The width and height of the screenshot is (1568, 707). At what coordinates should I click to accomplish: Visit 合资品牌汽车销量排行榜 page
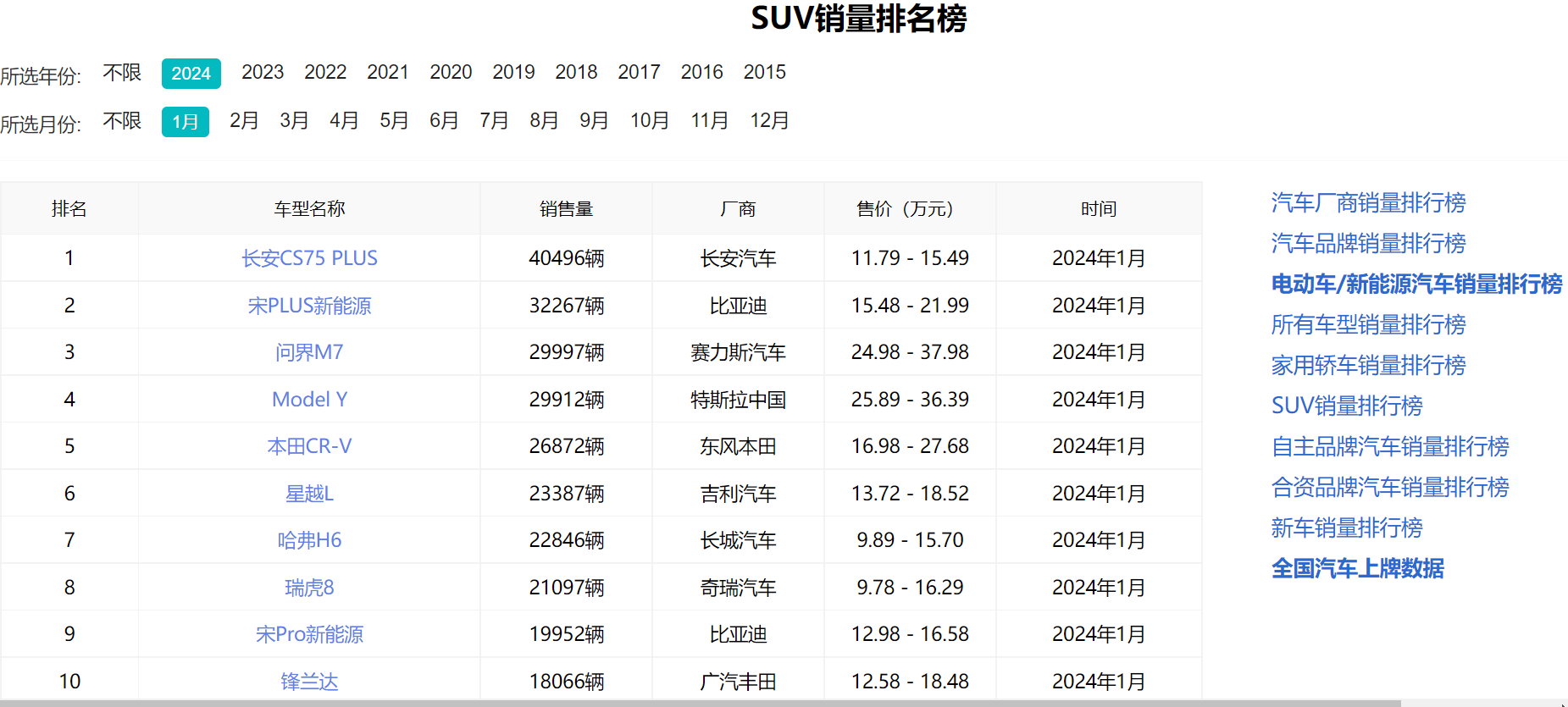click(x=1390, y=487)
